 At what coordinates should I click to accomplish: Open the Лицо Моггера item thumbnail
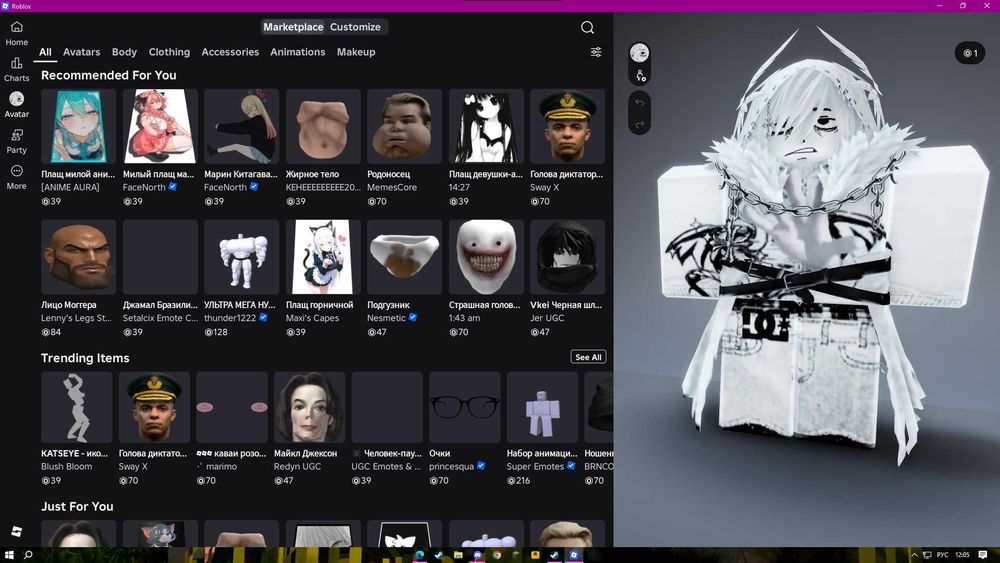coord(78,257)
